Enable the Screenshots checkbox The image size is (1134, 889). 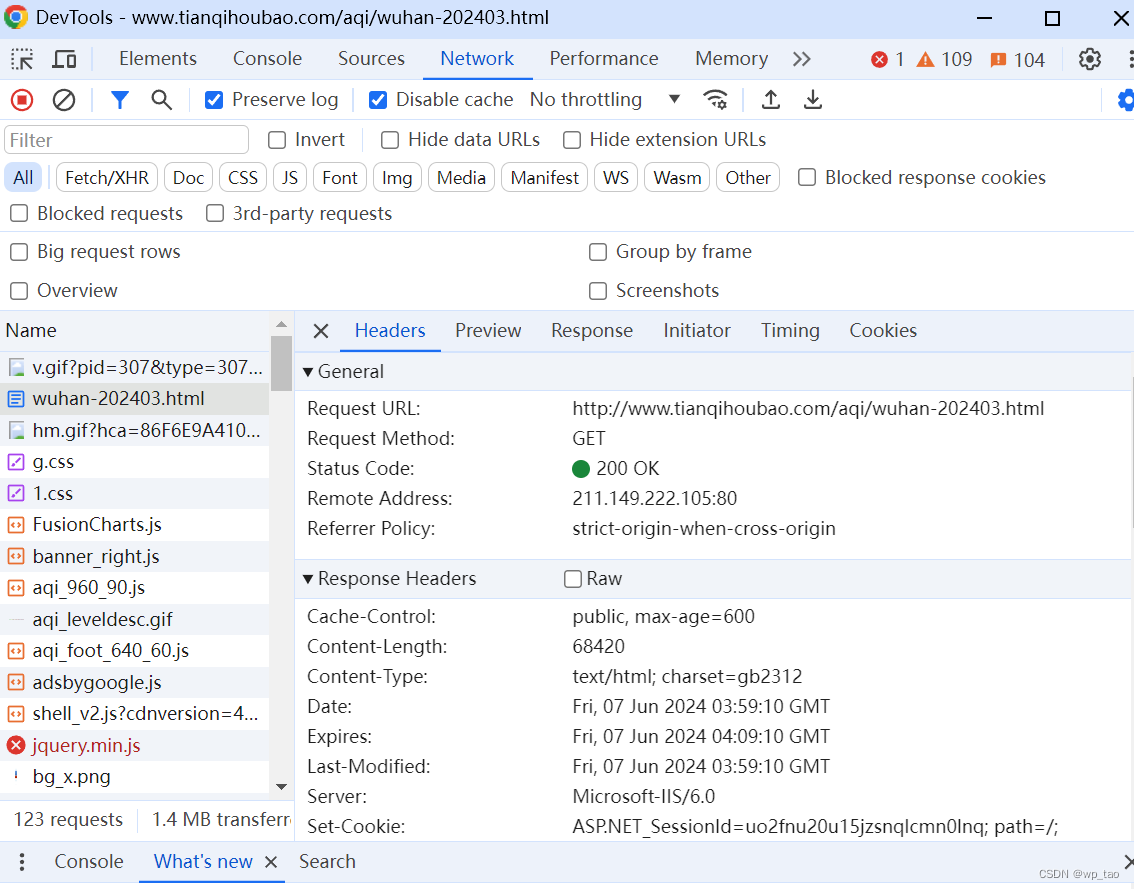click(598, 291)
